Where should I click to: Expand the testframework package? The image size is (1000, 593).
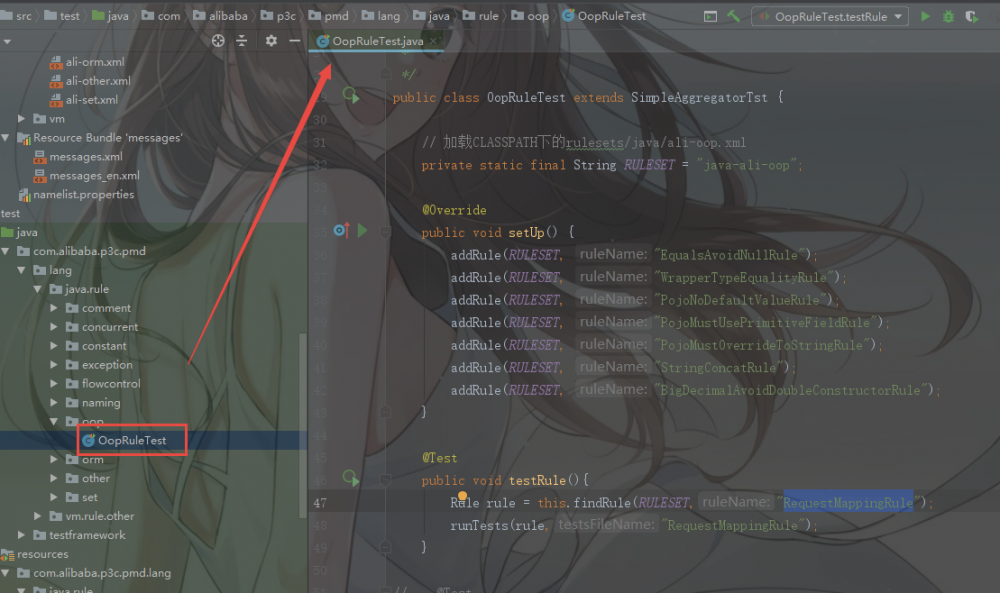point(22,535)
